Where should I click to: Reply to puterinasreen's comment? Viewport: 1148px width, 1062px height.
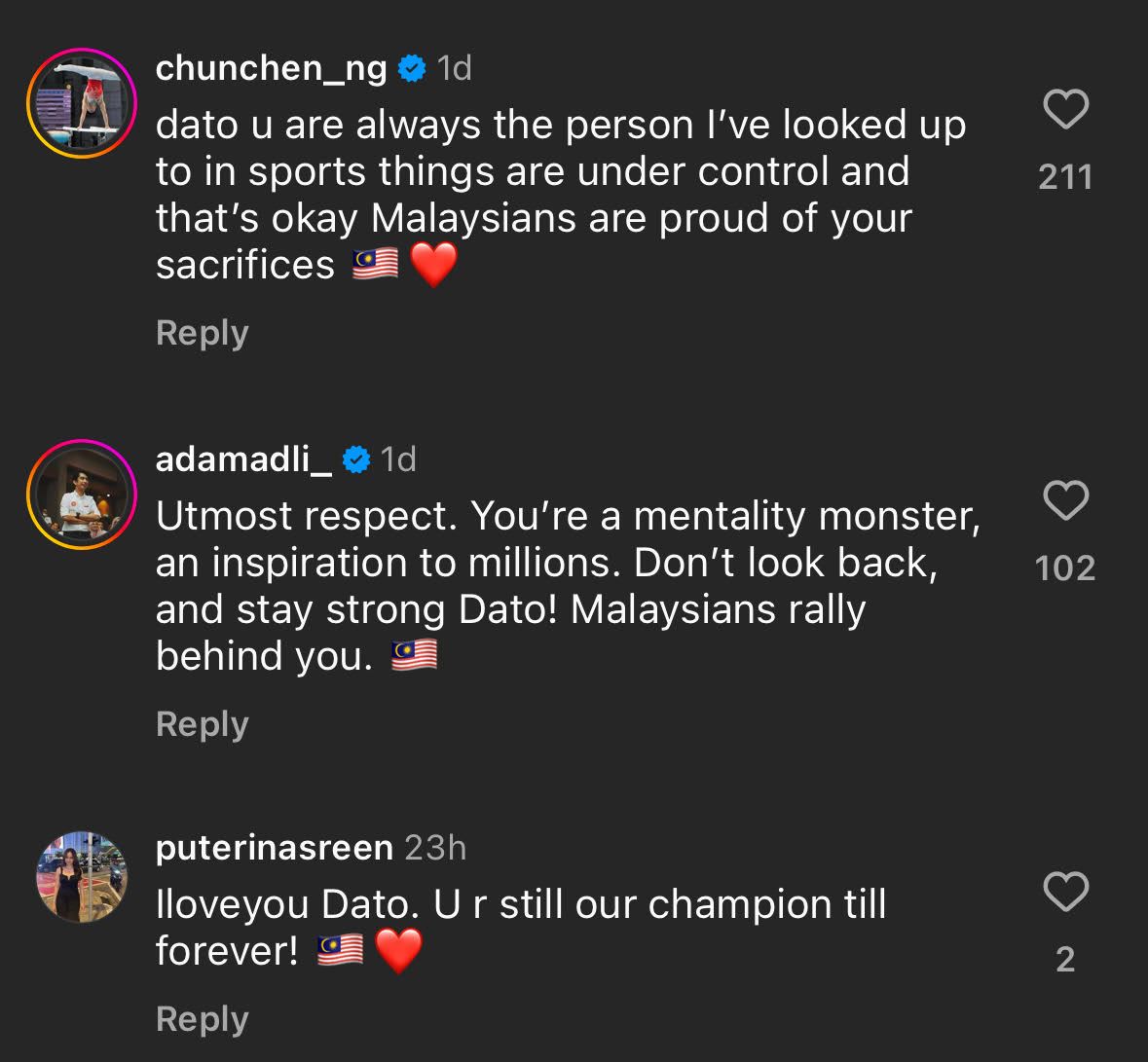click(x=203, y=1019)
